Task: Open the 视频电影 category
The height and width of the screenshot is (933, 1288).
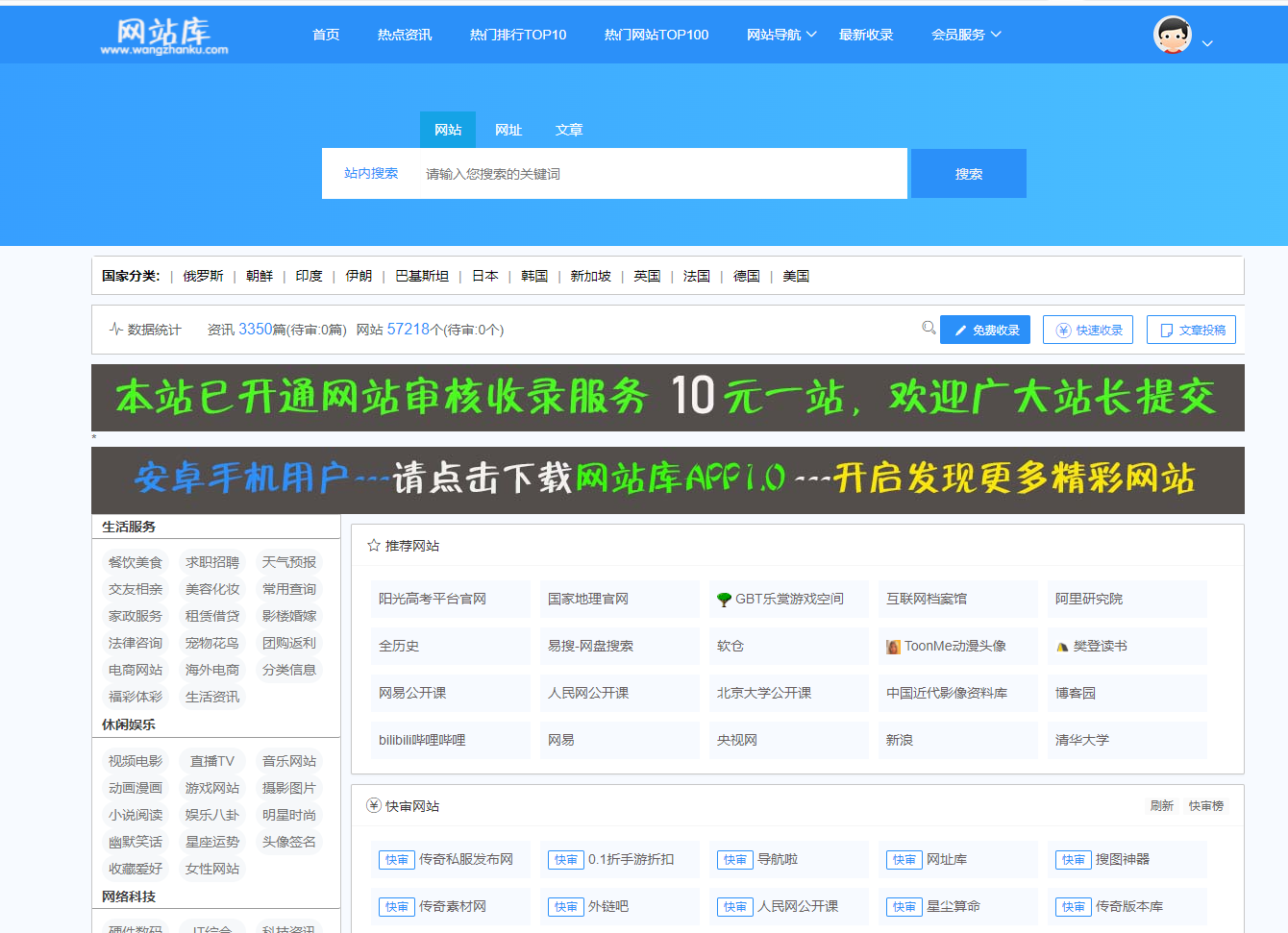Action: (136, 761)
